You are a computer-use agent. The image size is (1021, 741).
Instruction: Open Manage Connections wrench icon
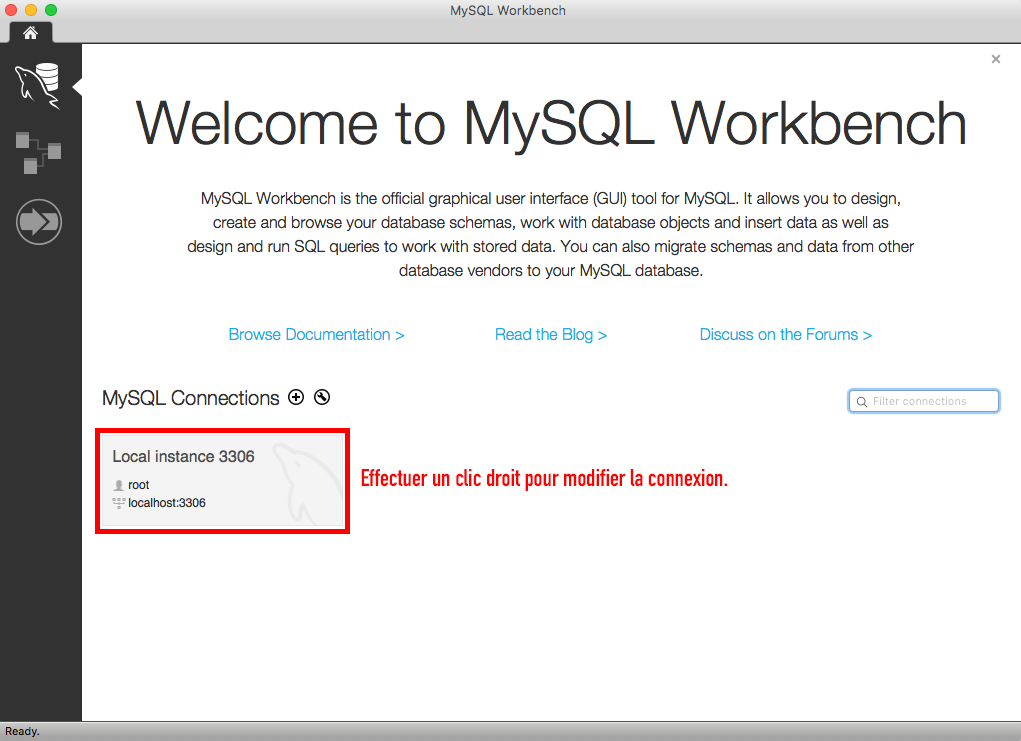pyautogui.click(x=321, y=397)
